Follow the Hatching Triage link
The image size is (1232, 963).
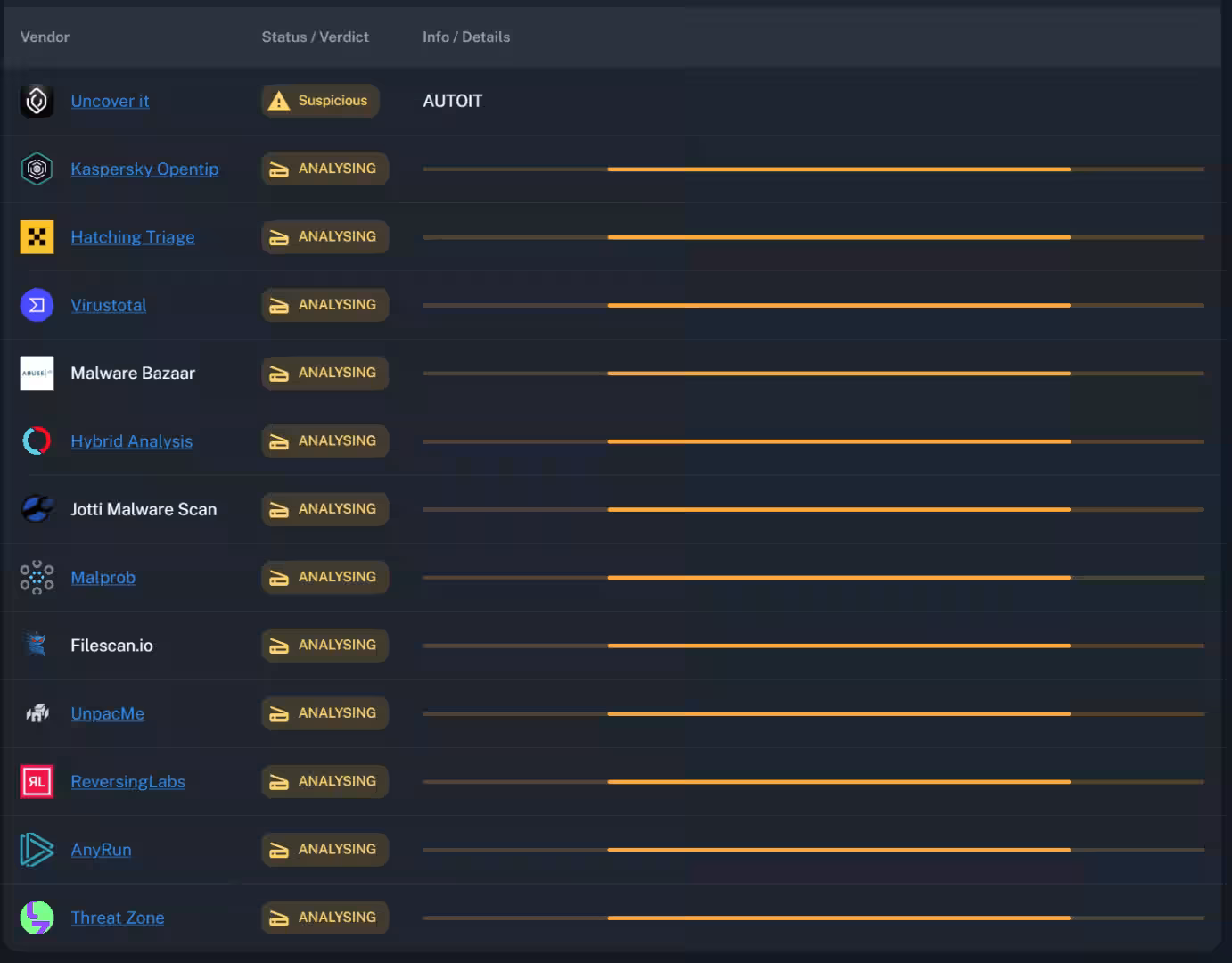[133, 237]
